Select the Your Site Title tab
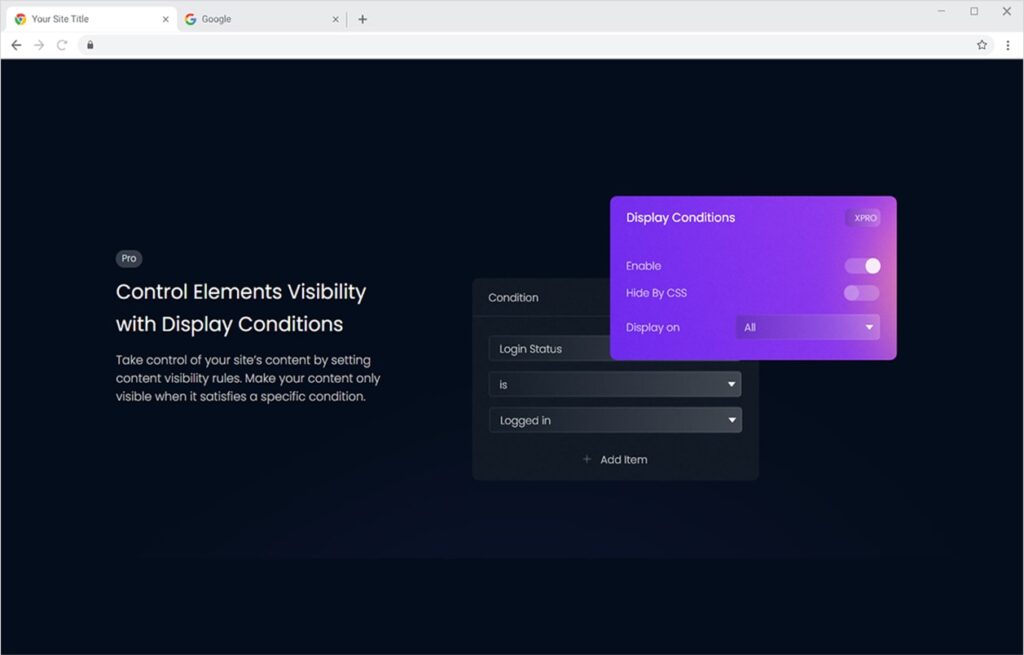1024x655 pixels. [x=85, y=19]
